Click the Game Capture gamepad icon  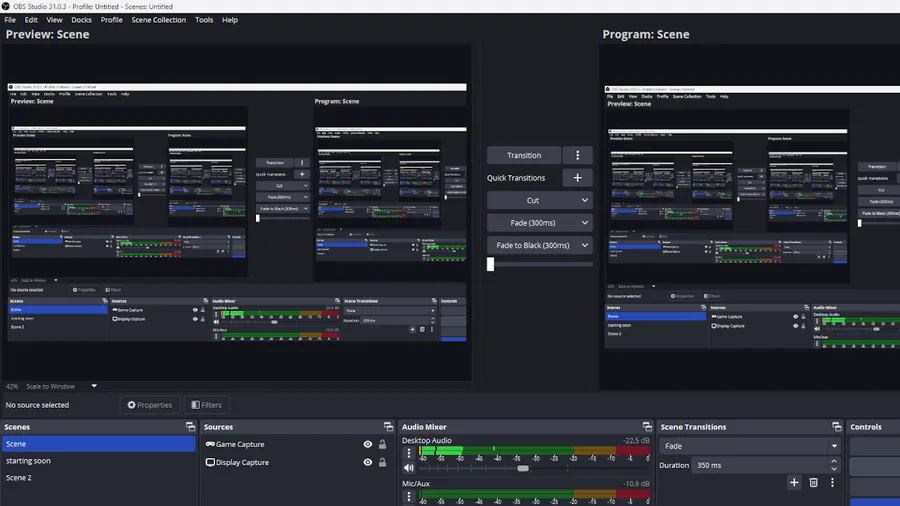coord(210,444)
